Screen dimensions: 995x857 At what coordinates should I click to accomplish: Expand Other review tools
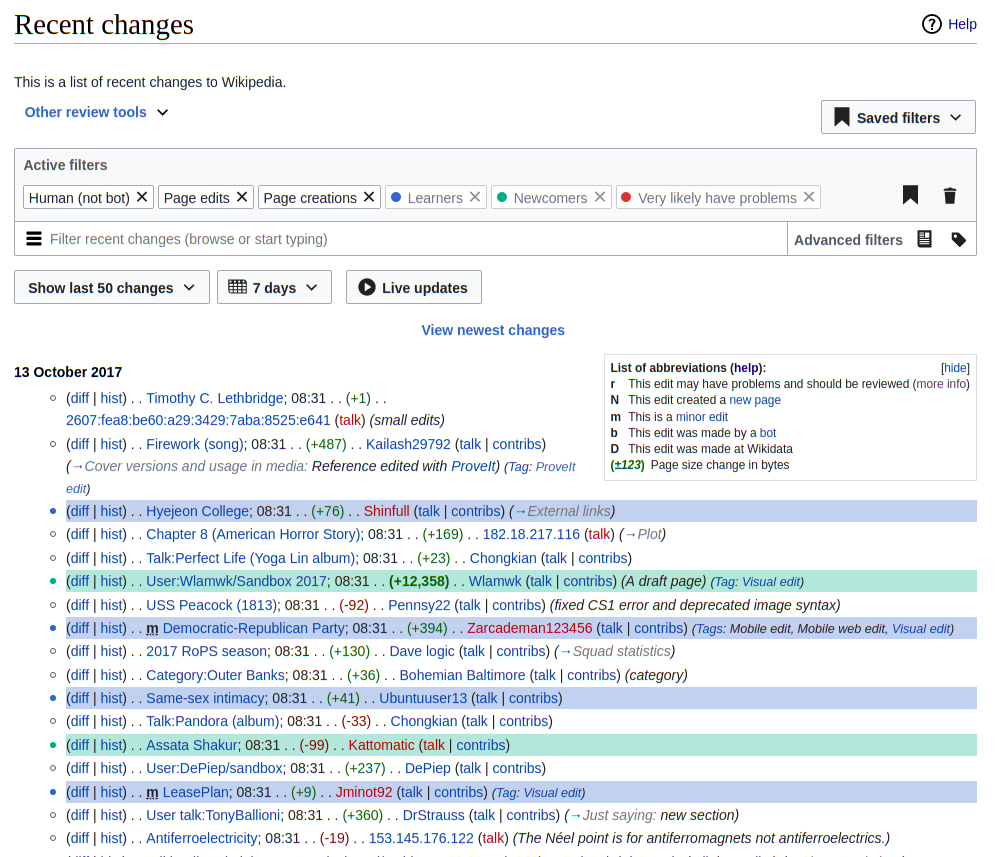96,112
